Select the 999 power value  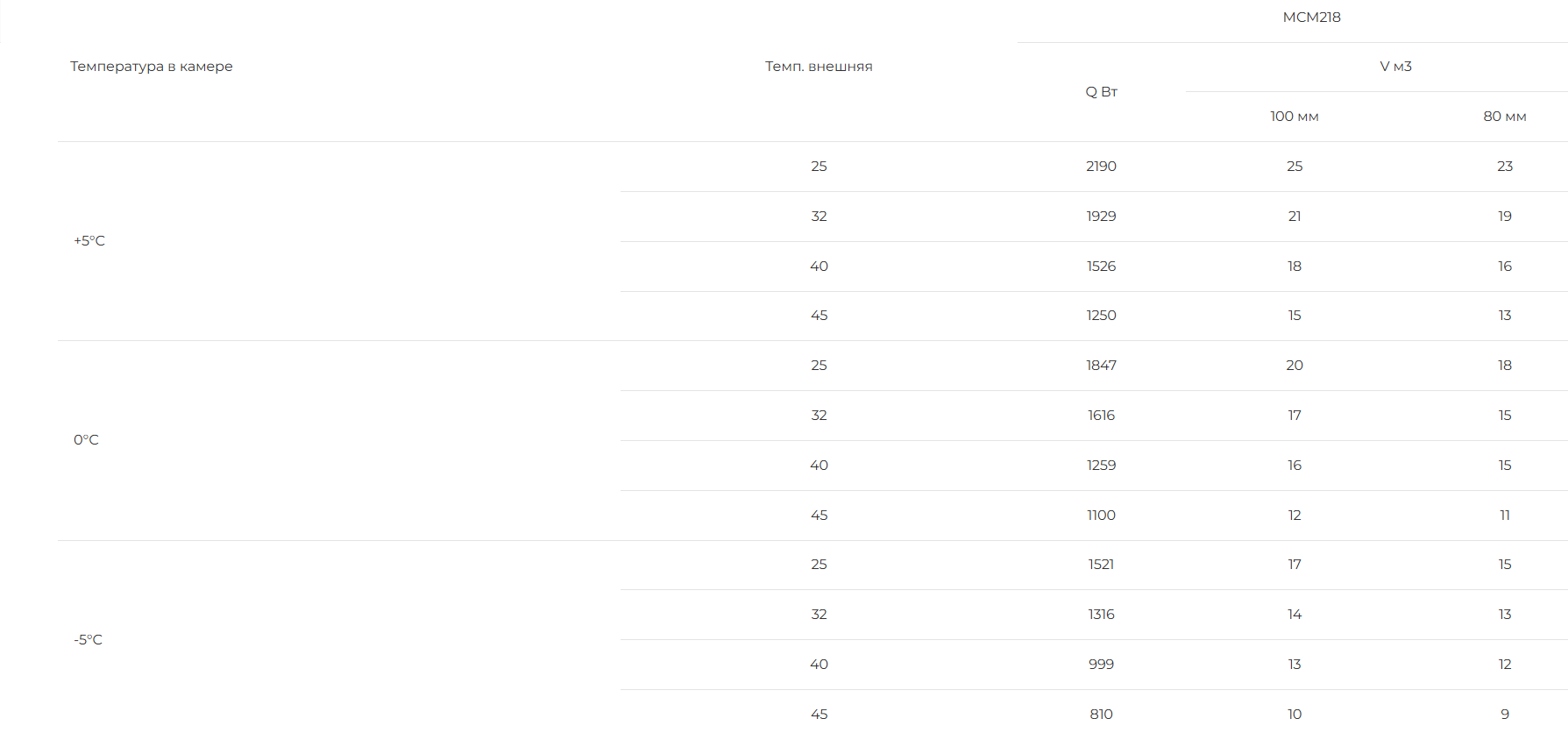[1101, 665]
